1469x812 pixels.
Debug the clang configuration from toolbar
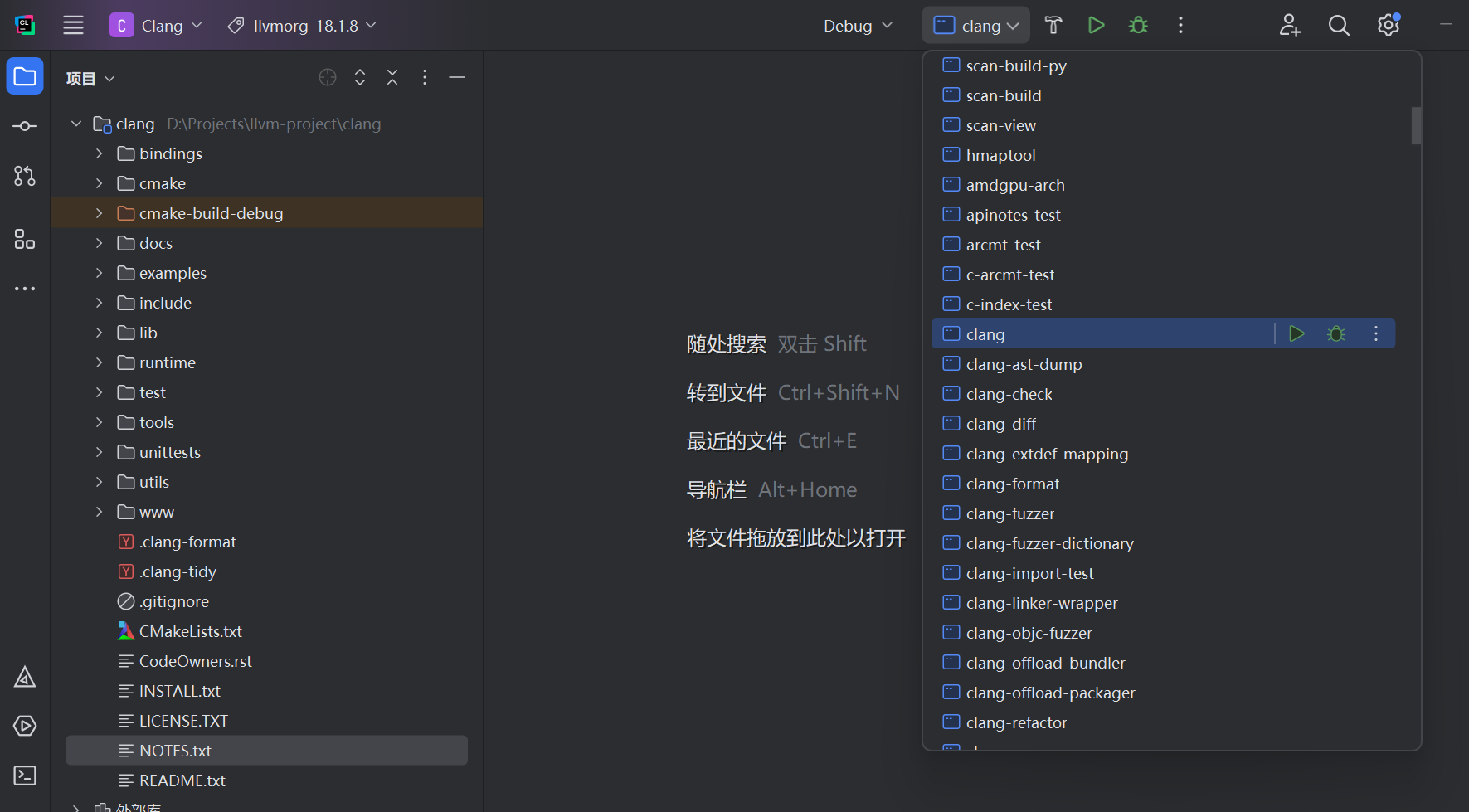click(1138, 25)
